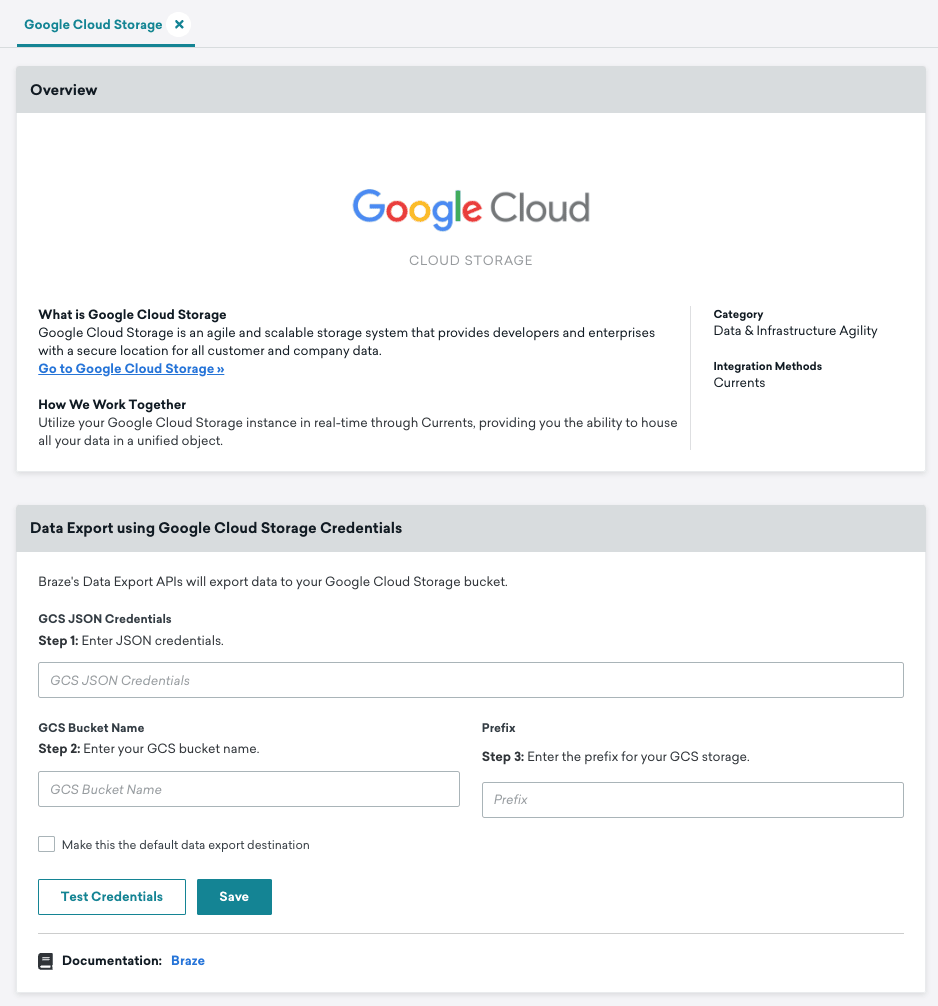Screen dimensions: 938x1006
Task: Click the Overview section header
Action: pyautogui.click(x=64, y=89)
